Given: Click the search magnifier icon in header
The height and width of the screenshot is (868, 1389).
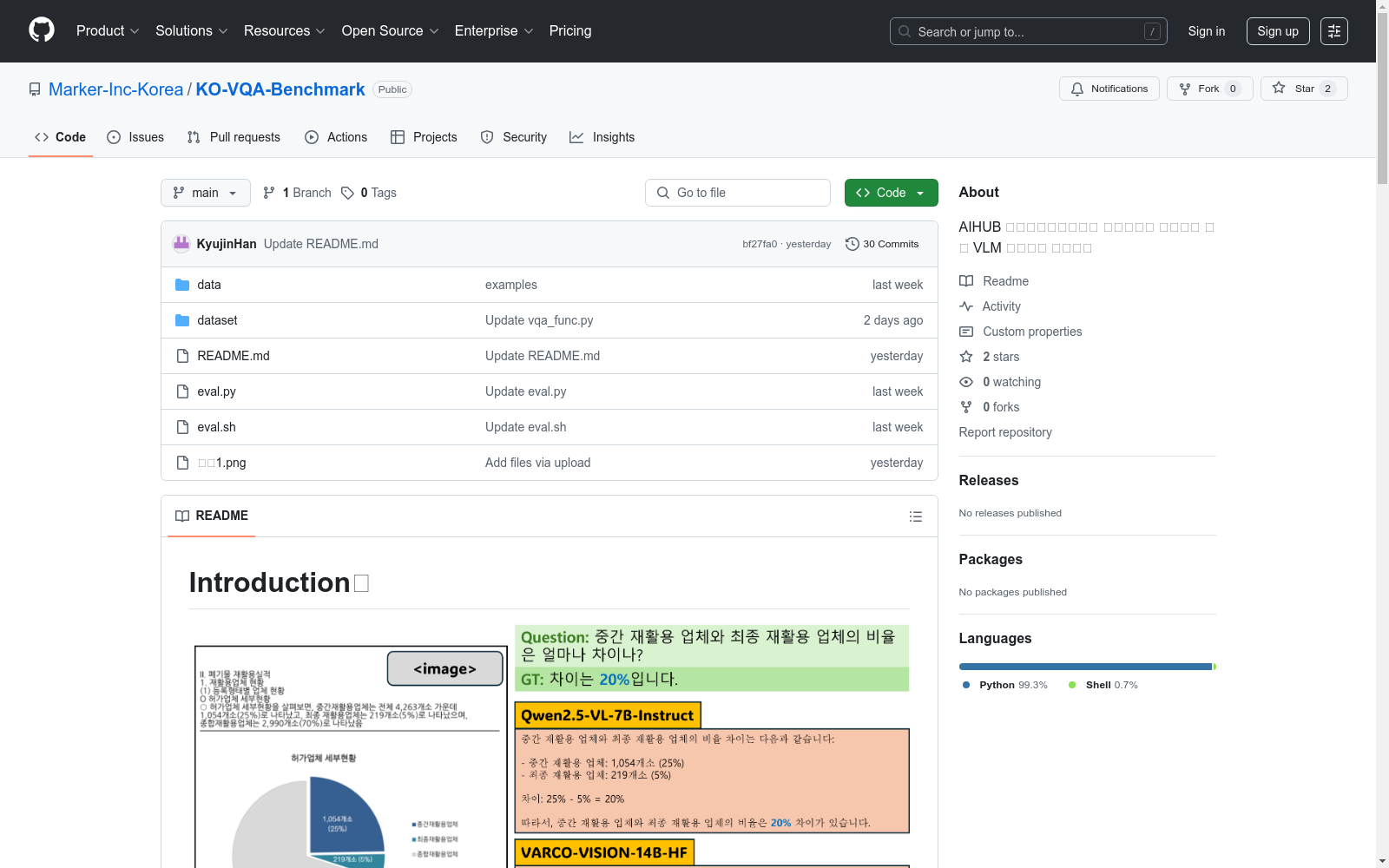Looking at the screenshot, I should (905, 31).
